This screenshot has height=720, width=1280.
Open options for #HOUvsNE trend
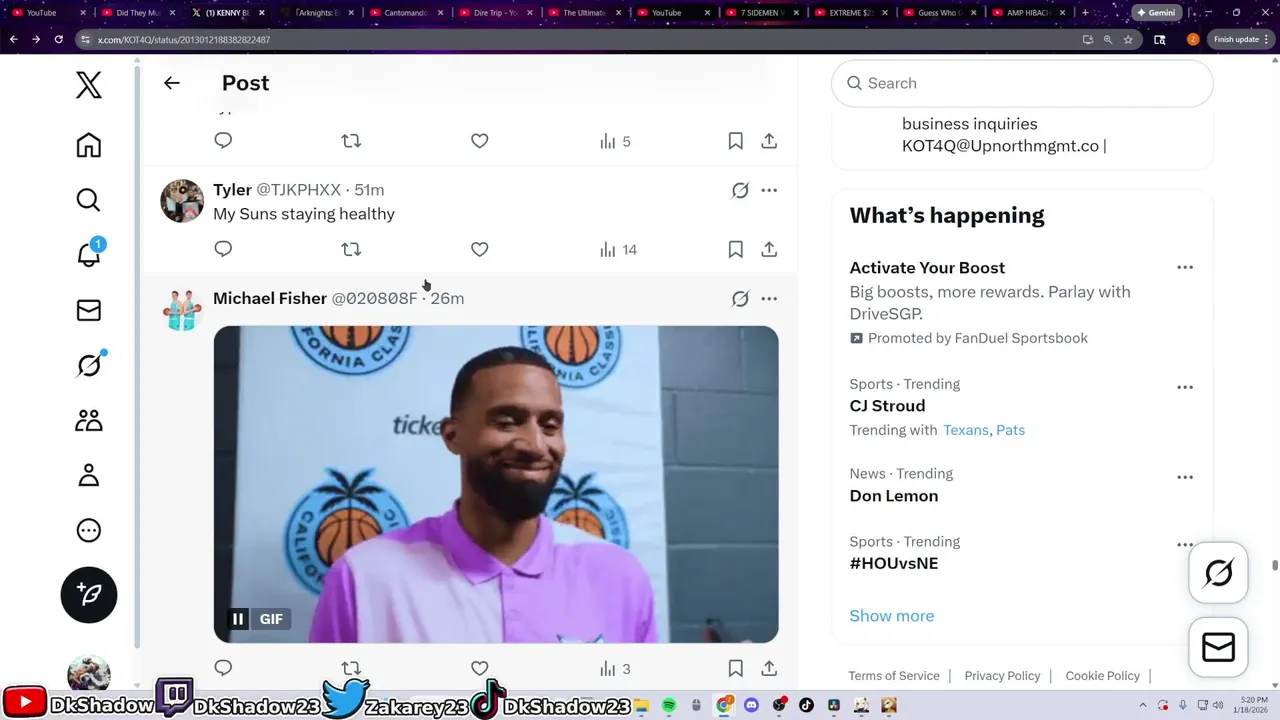tap(1185, 545)
